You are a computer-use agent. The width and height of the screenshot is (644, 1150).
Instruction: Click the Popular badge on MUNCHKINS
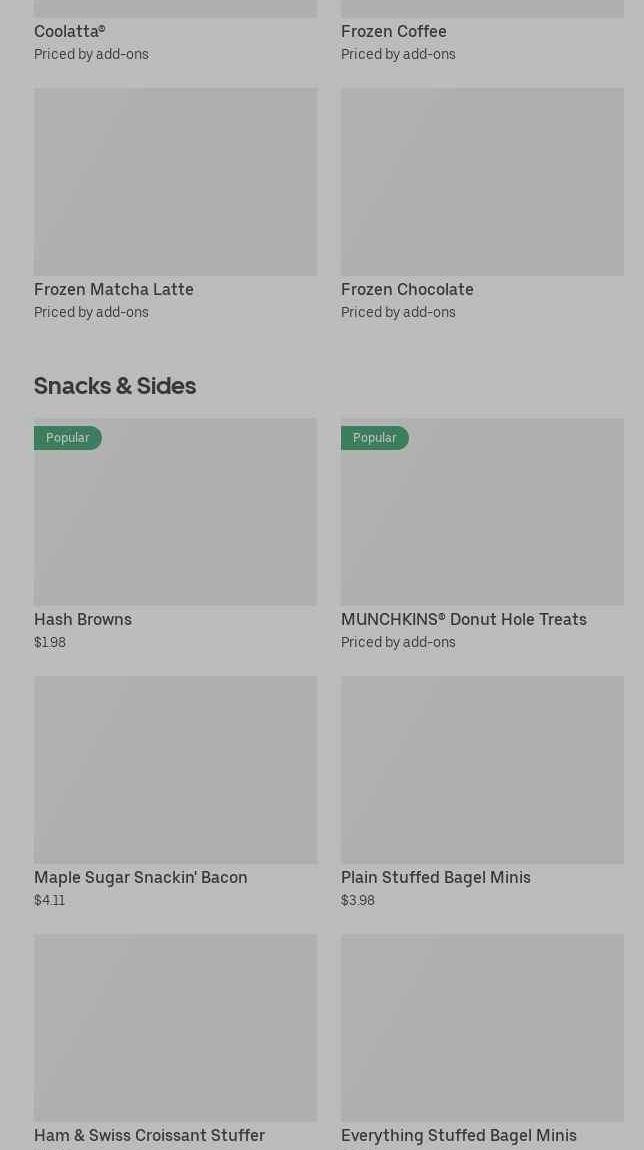click(375, 438)
